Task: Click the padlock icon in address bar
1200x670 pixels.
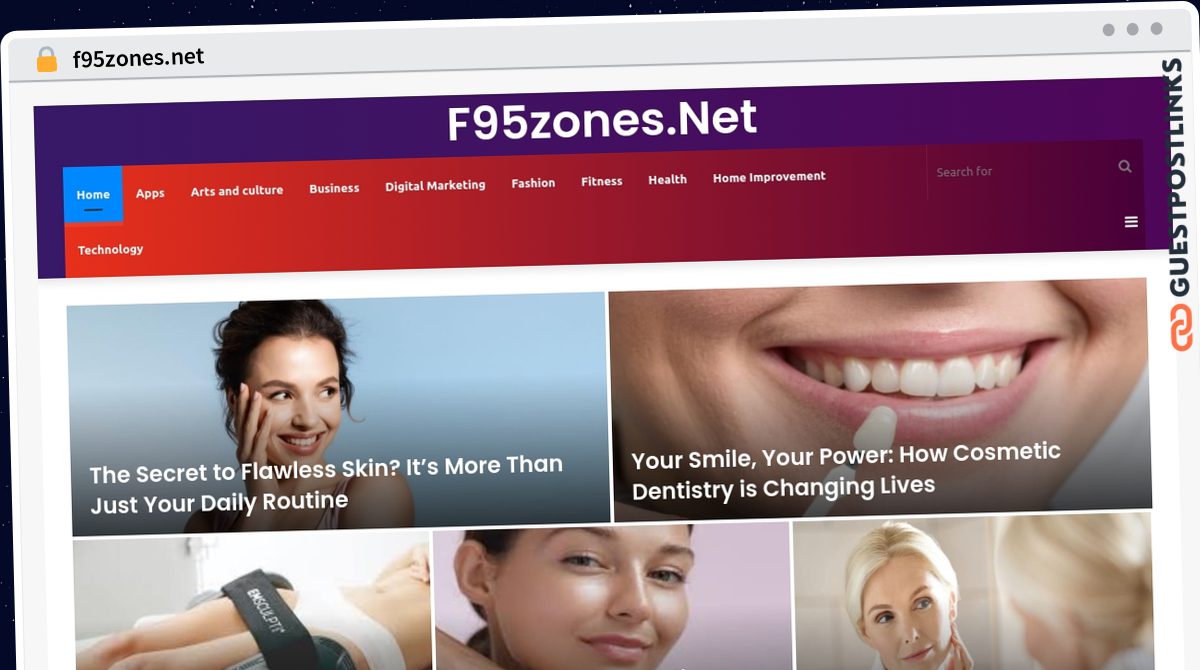Action: [x=47, y=59]
